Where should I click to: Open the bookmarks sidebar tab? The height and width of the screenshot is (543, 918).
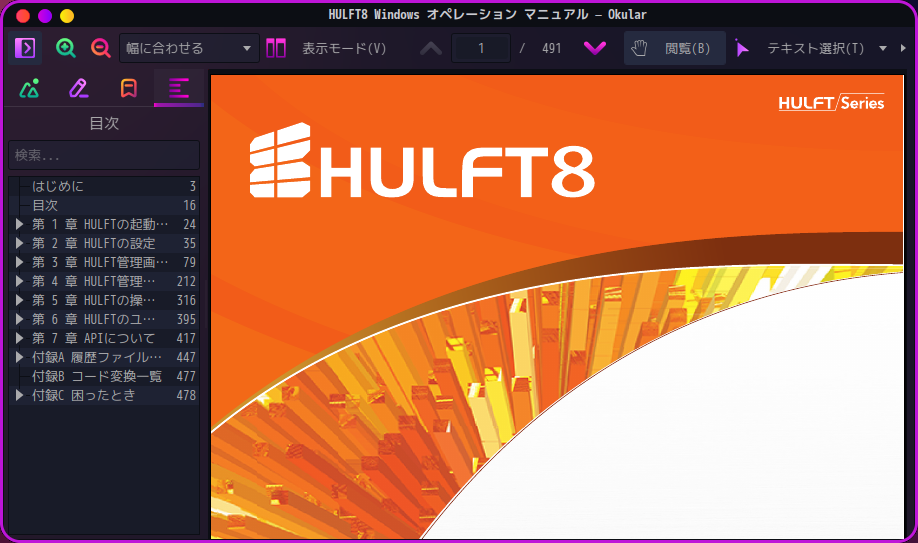pos(129,88)
